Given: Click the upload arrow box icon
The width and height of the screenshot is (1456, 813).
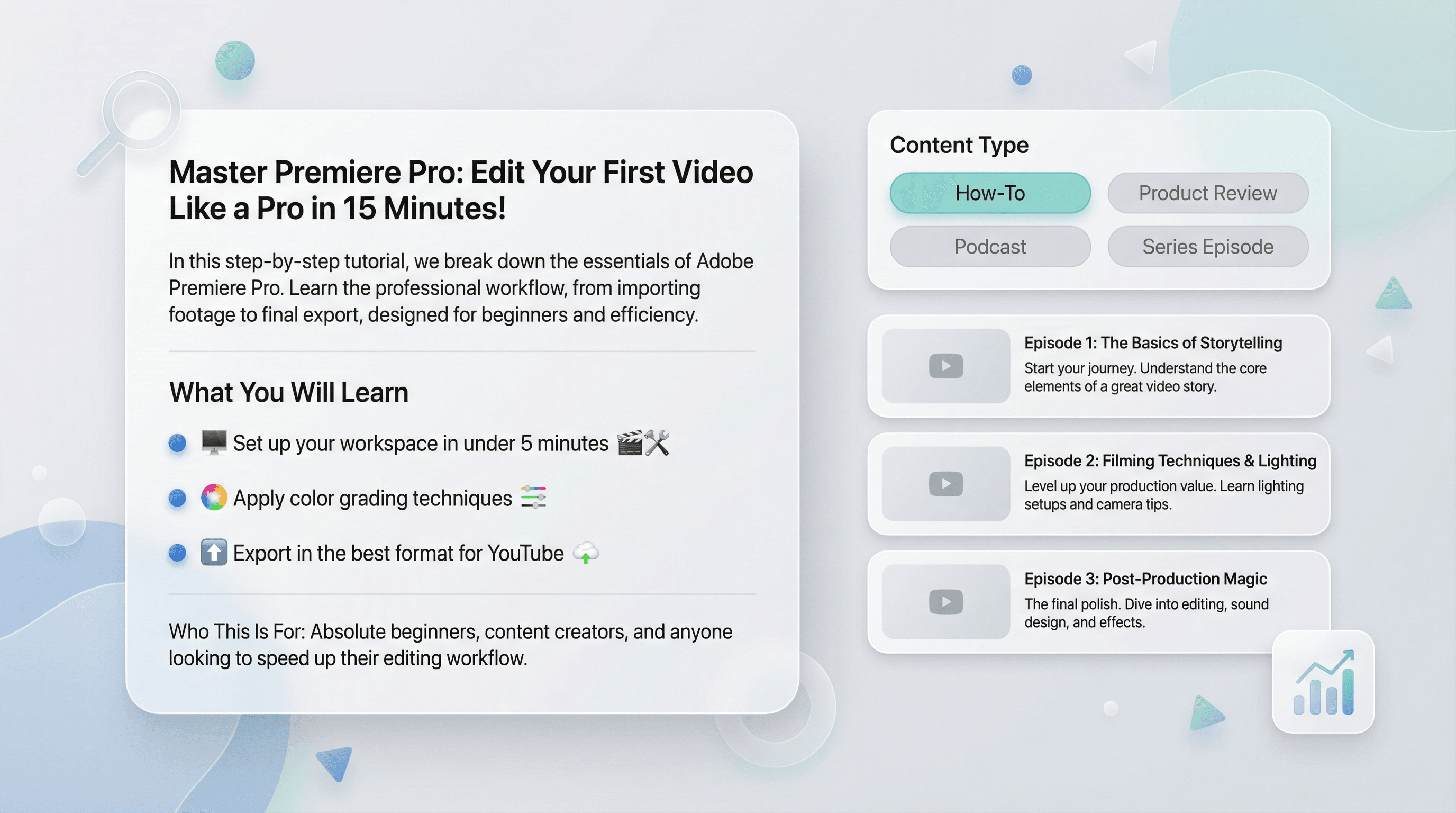Looking at the screenshot, I should coord(214,553).
